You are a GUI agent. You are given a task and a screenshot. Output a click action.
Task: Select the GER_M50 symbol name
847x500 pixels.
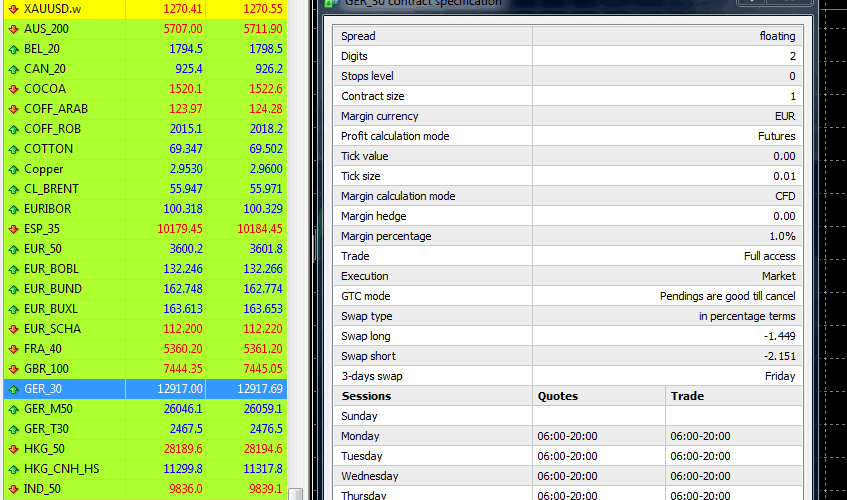click(x=48, y=409)
